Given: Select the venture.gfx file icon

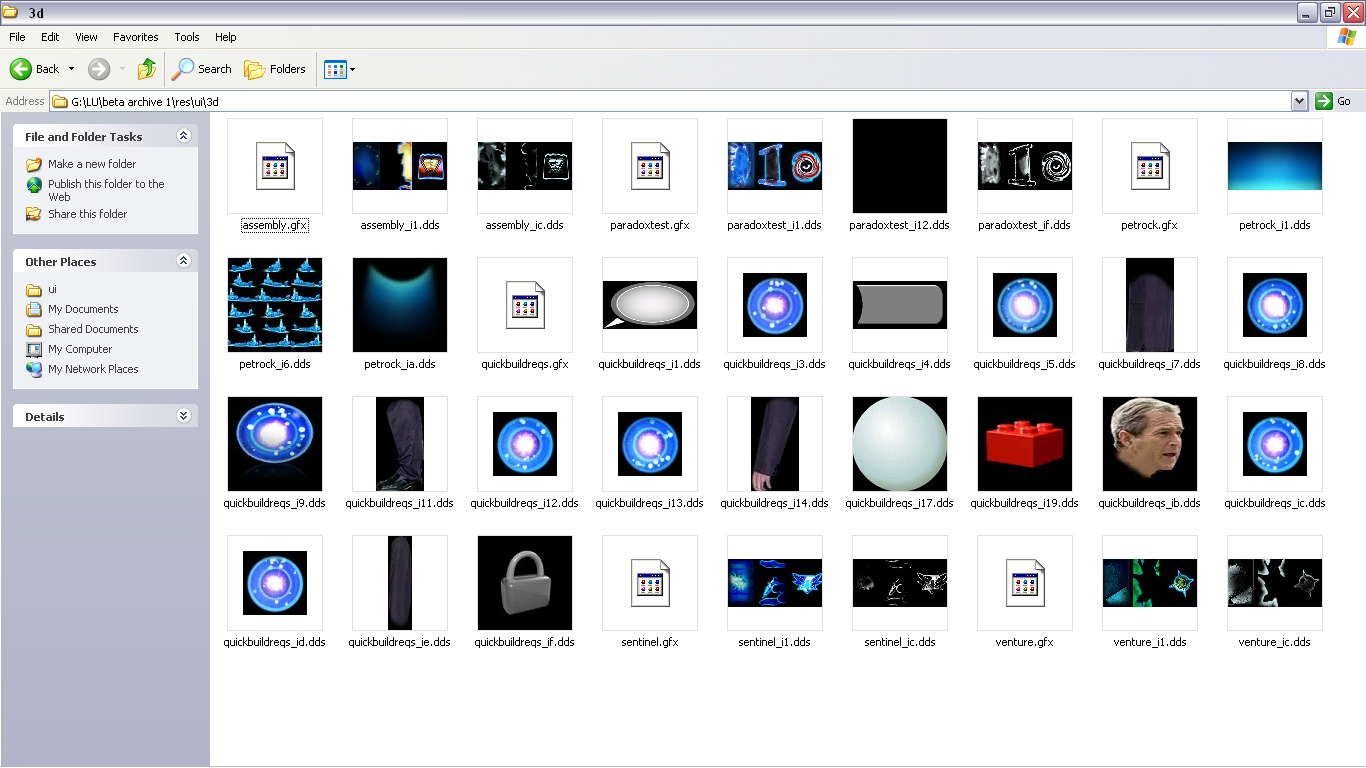Looking at the screenshot, I should tap(1025, 583).
